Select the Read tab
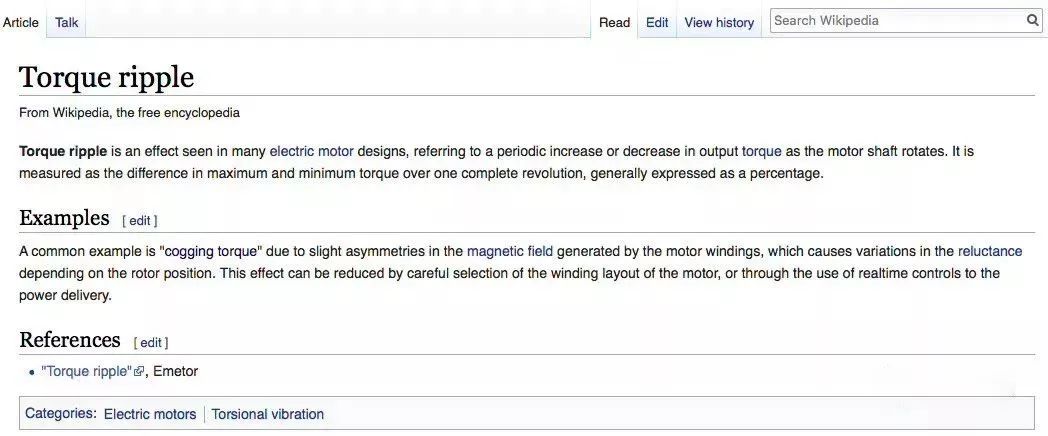1048x436 pixels. 614,22
